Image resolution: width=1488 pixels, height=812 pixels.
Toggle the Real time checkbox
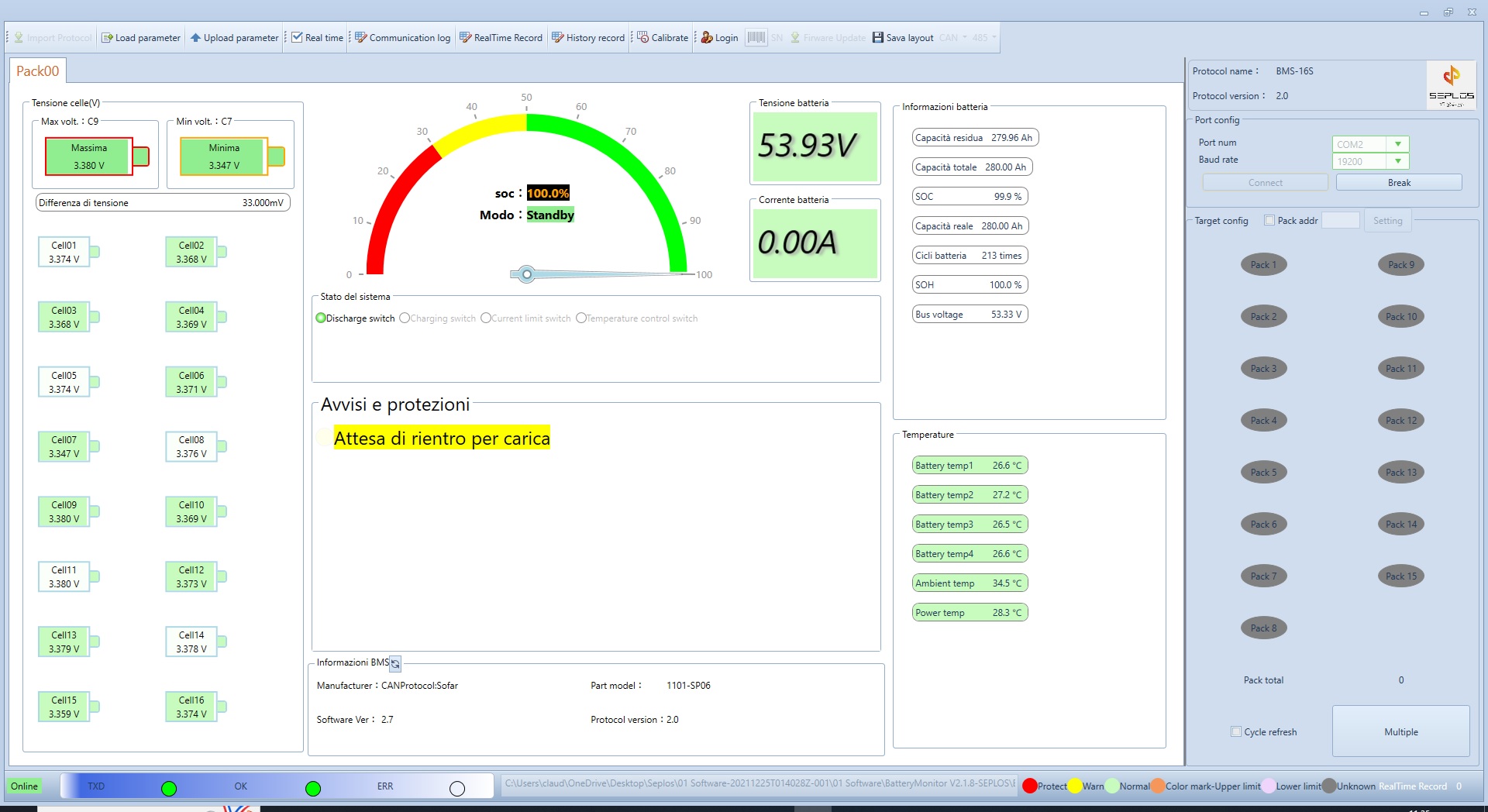(x=297, y=38)
